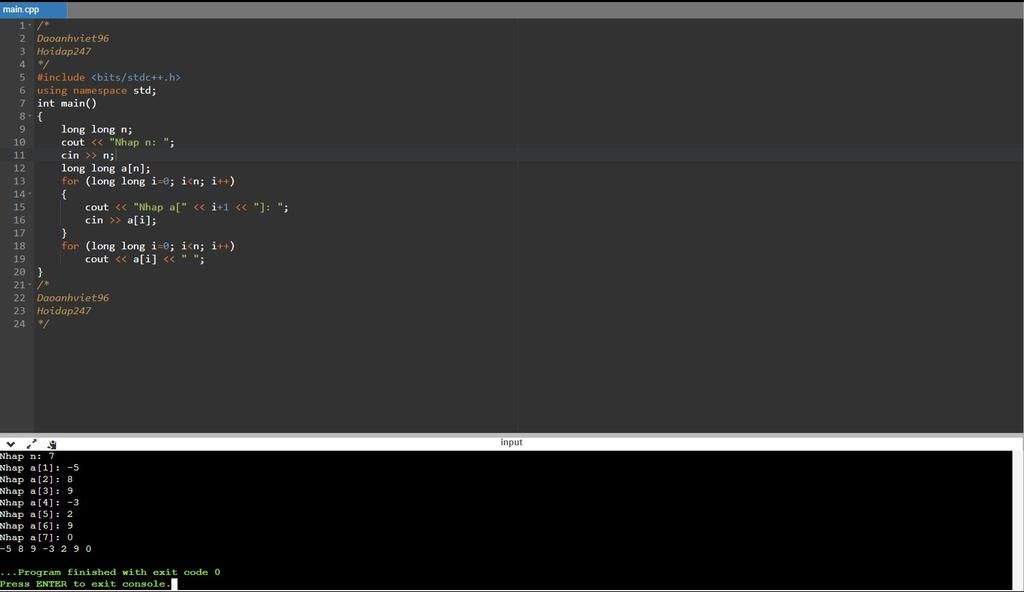This screenshot has width=1024, height=592.
Task: Collapse the comment block starting at line 1
Action: pos(30,25)
